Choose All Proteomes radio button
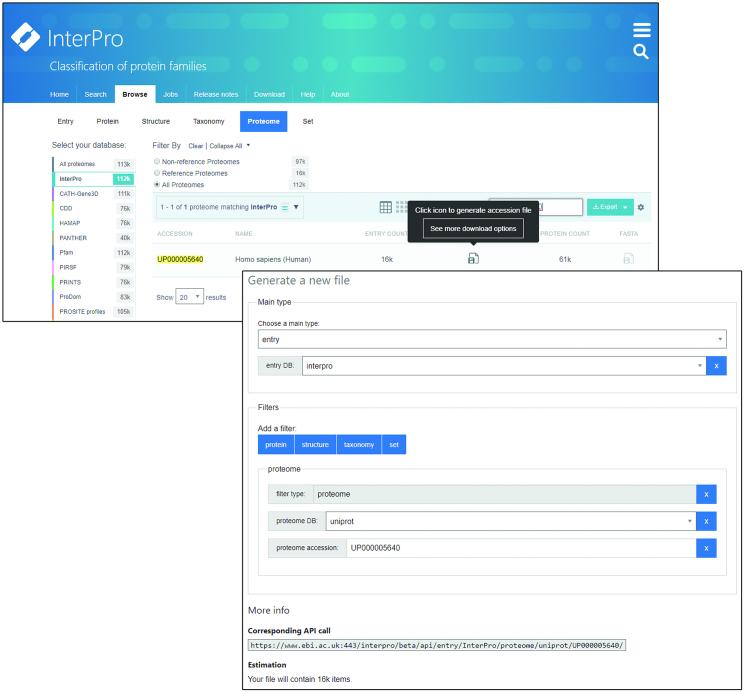745x693 pixels. tap(157, 185)
